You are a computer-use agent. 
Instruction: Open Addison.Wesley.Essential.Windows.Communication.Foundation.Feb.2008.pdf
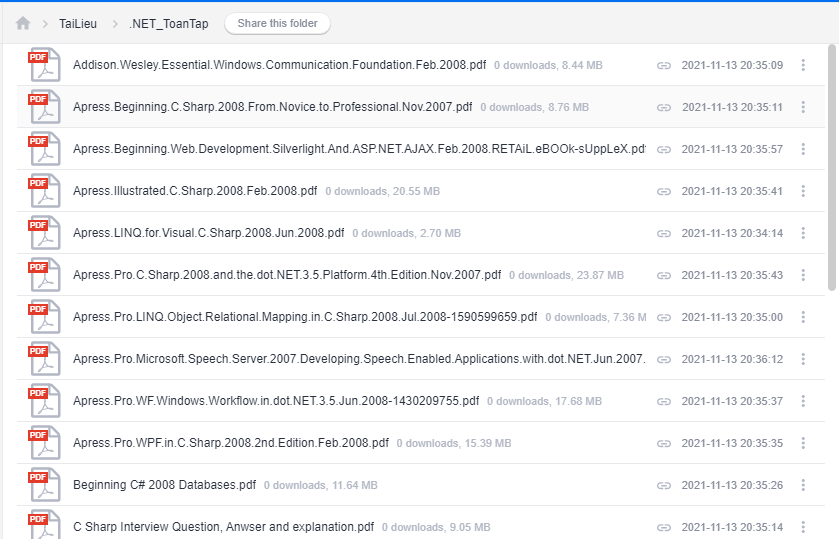tap(279, 65)
